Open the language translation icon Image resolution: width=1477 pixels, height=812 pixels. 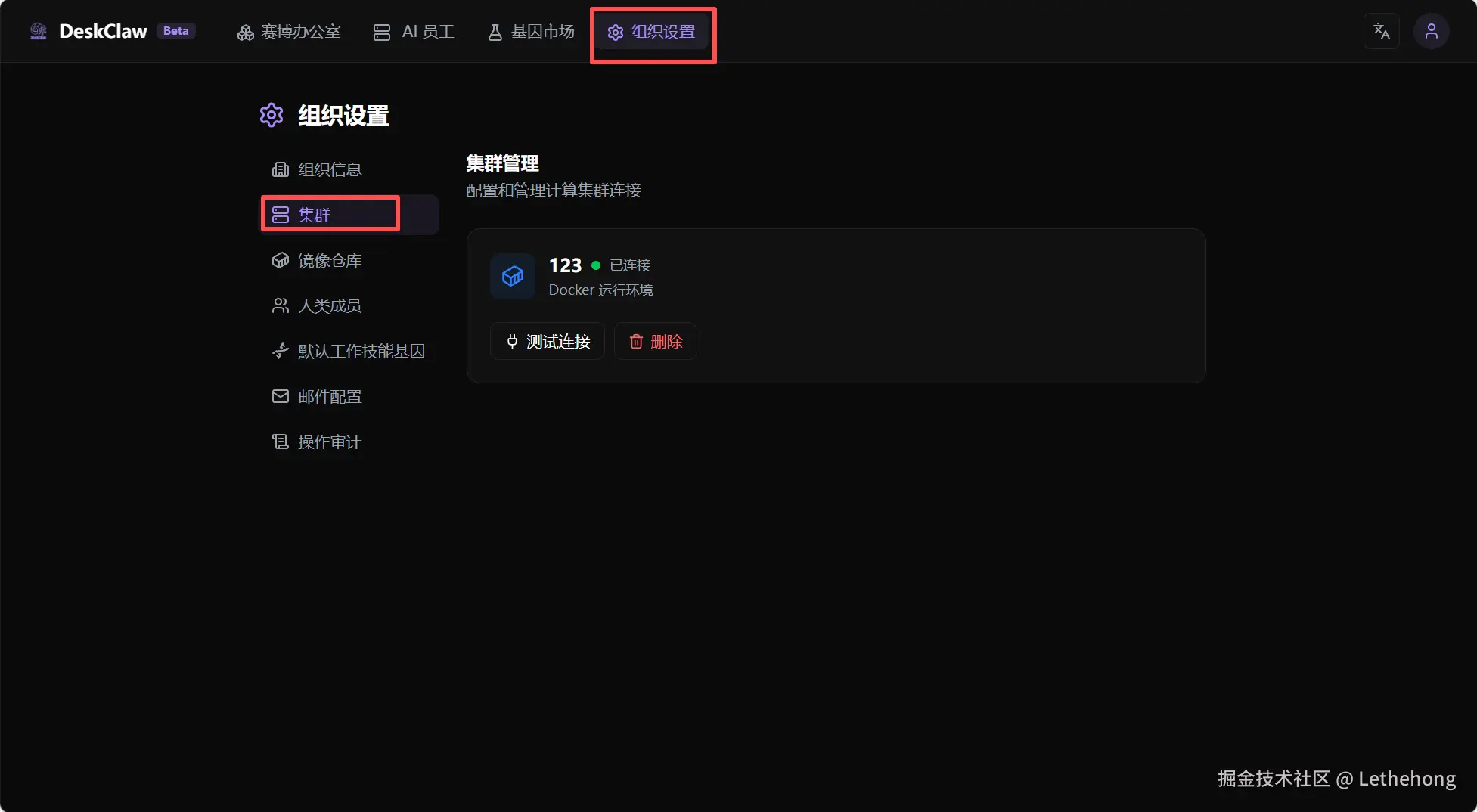coord(1381,31)
